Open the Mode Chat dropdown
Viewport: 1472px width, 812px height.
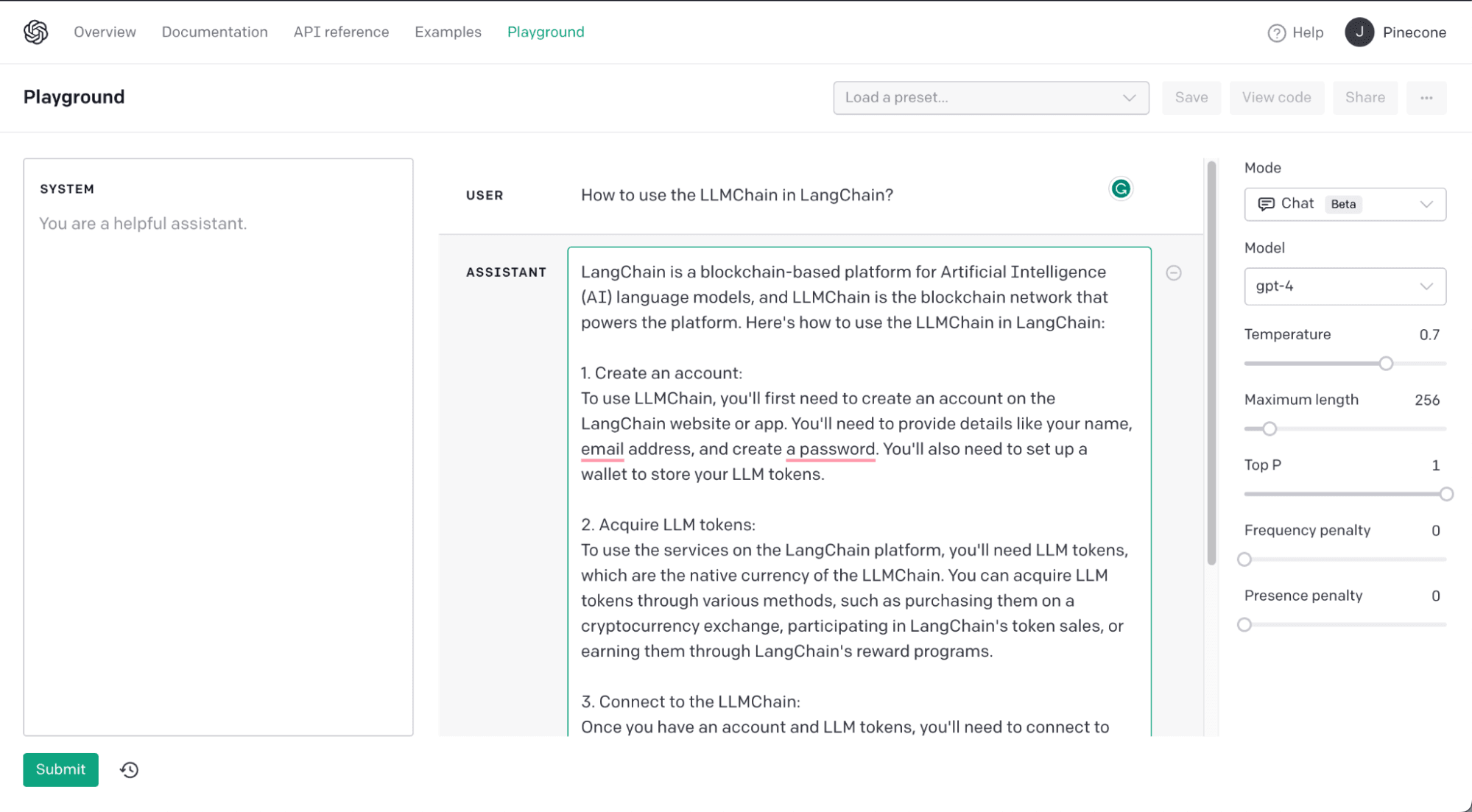click(1344, 204)
